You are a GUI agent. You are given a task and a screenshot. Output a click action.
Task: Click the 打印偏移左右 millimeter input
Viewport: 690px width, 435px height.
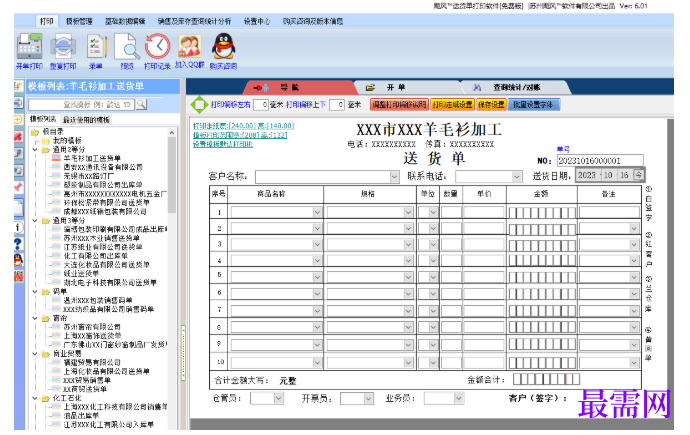coord(261,105)
